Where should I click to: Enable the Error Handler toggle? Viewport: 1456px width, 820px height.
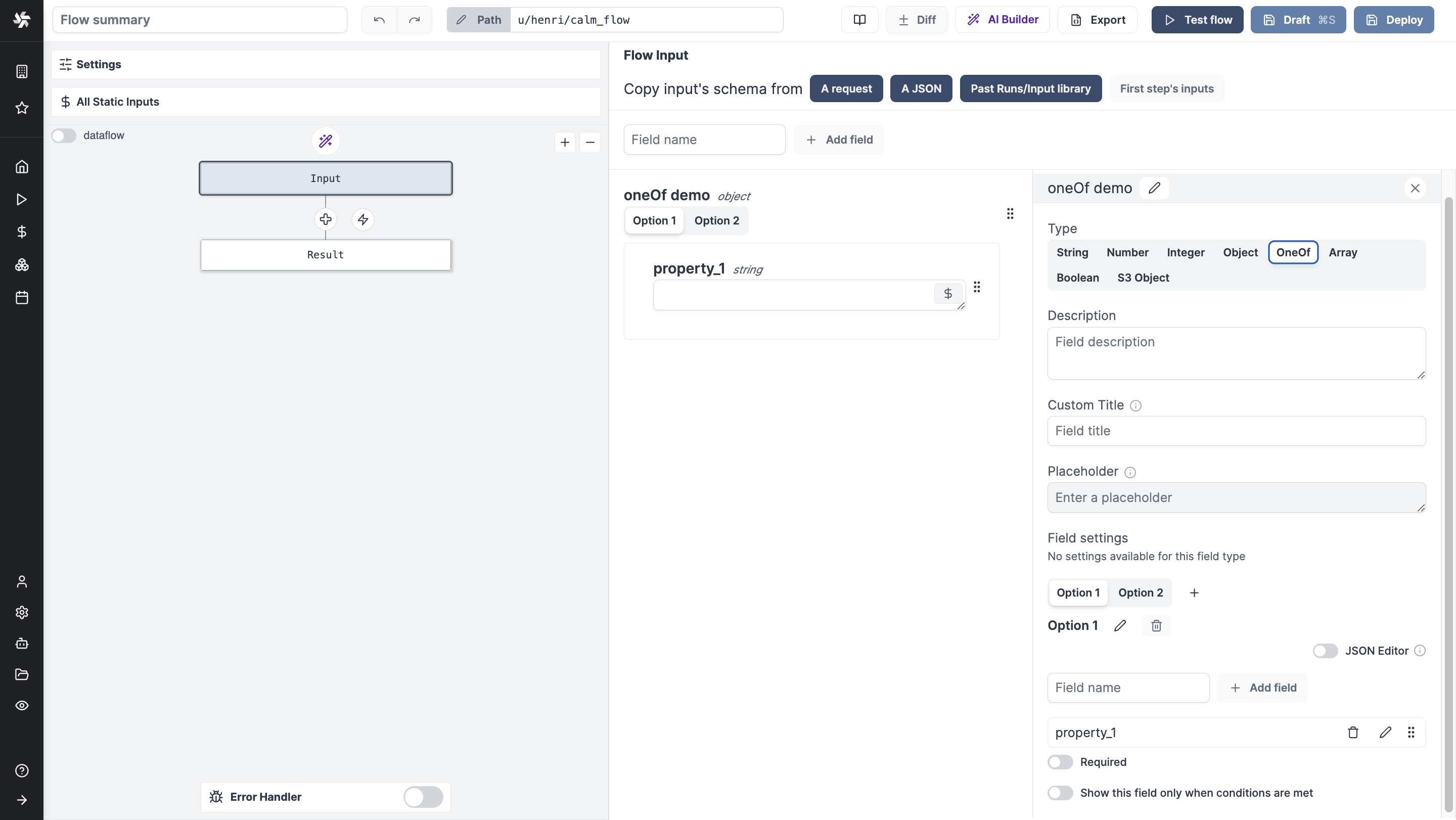coord(423,797)
